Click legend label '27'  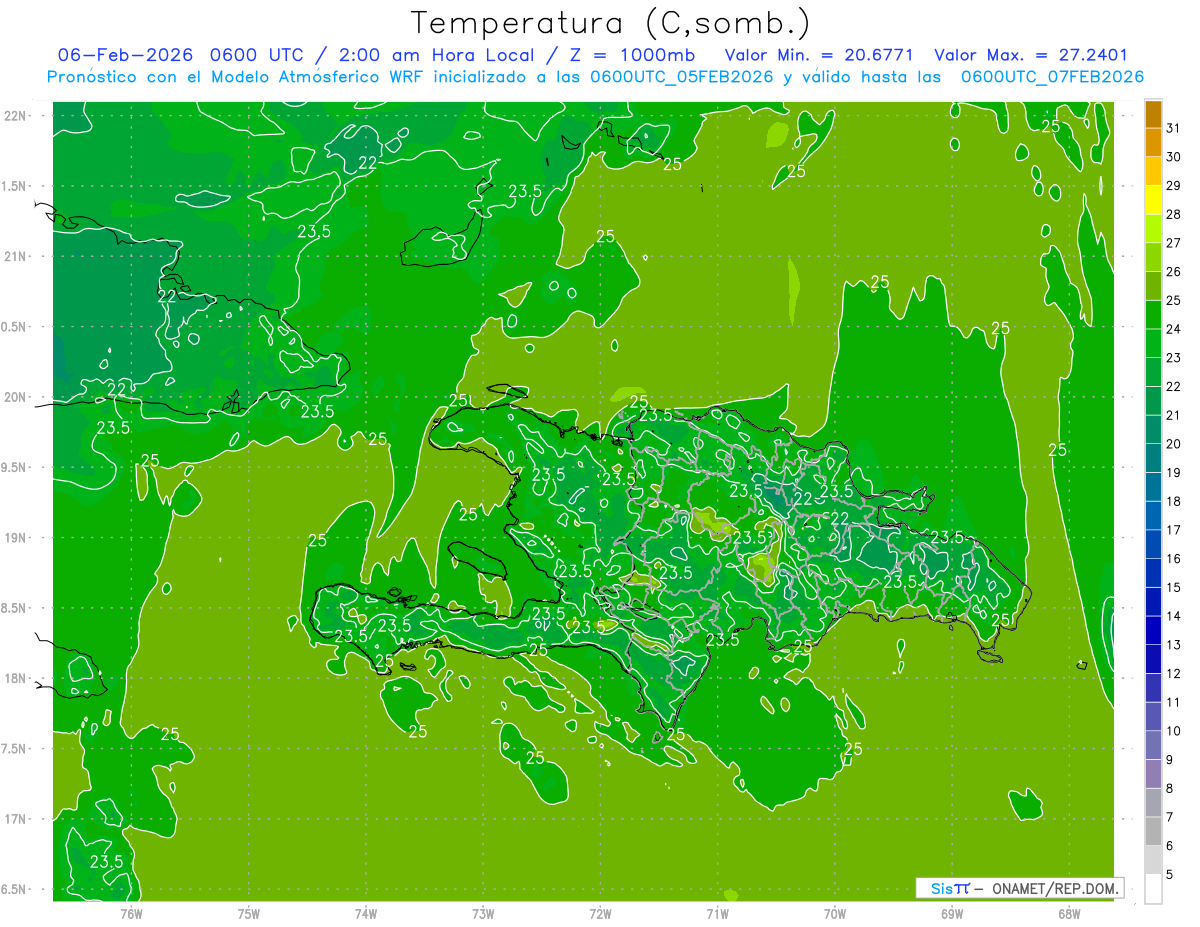(1174, 243)
